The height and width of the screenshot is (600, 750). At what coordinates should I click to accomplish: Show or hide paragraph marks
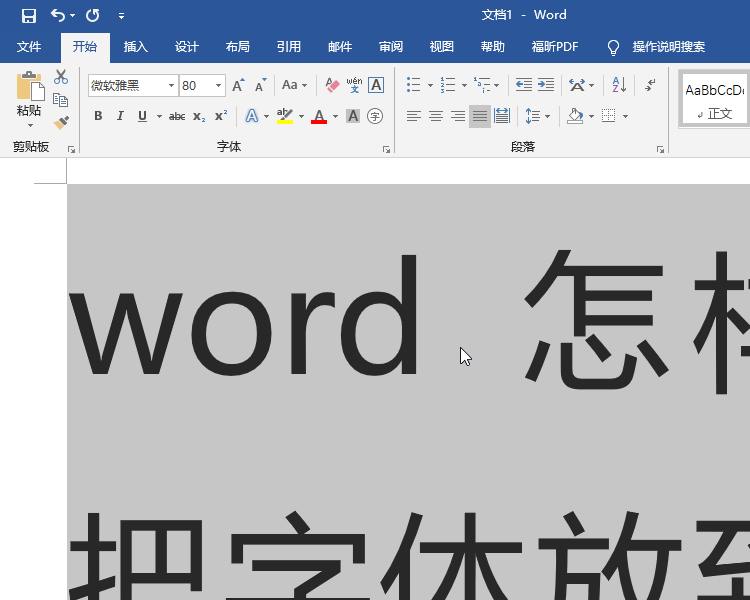[x=651, y=85]
